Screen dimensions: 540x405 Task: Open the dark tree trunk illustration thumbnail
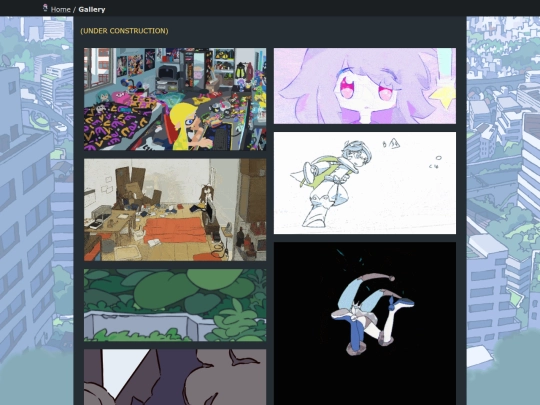[175, 377]
